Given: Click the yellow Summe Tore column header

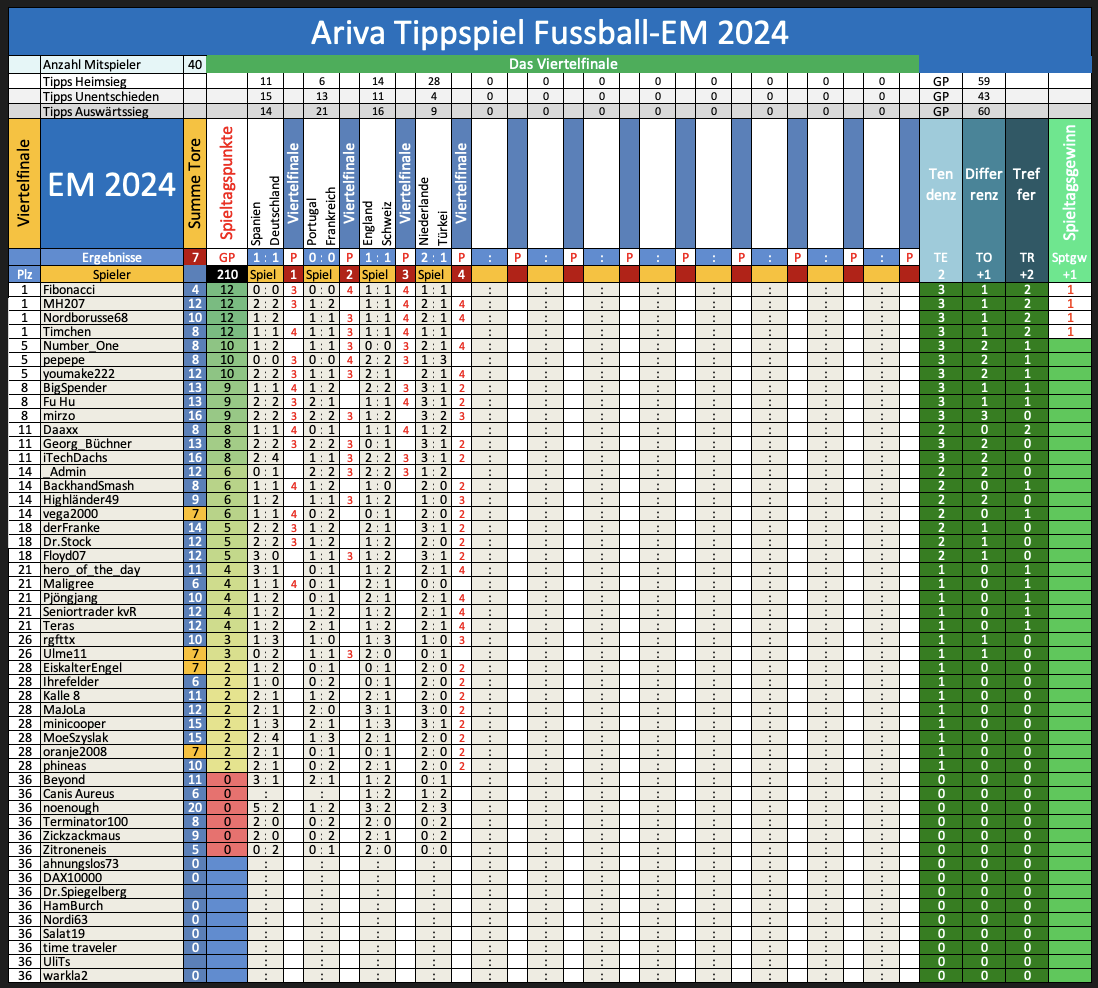Looking at the screenshot, I should pos(195,184).
